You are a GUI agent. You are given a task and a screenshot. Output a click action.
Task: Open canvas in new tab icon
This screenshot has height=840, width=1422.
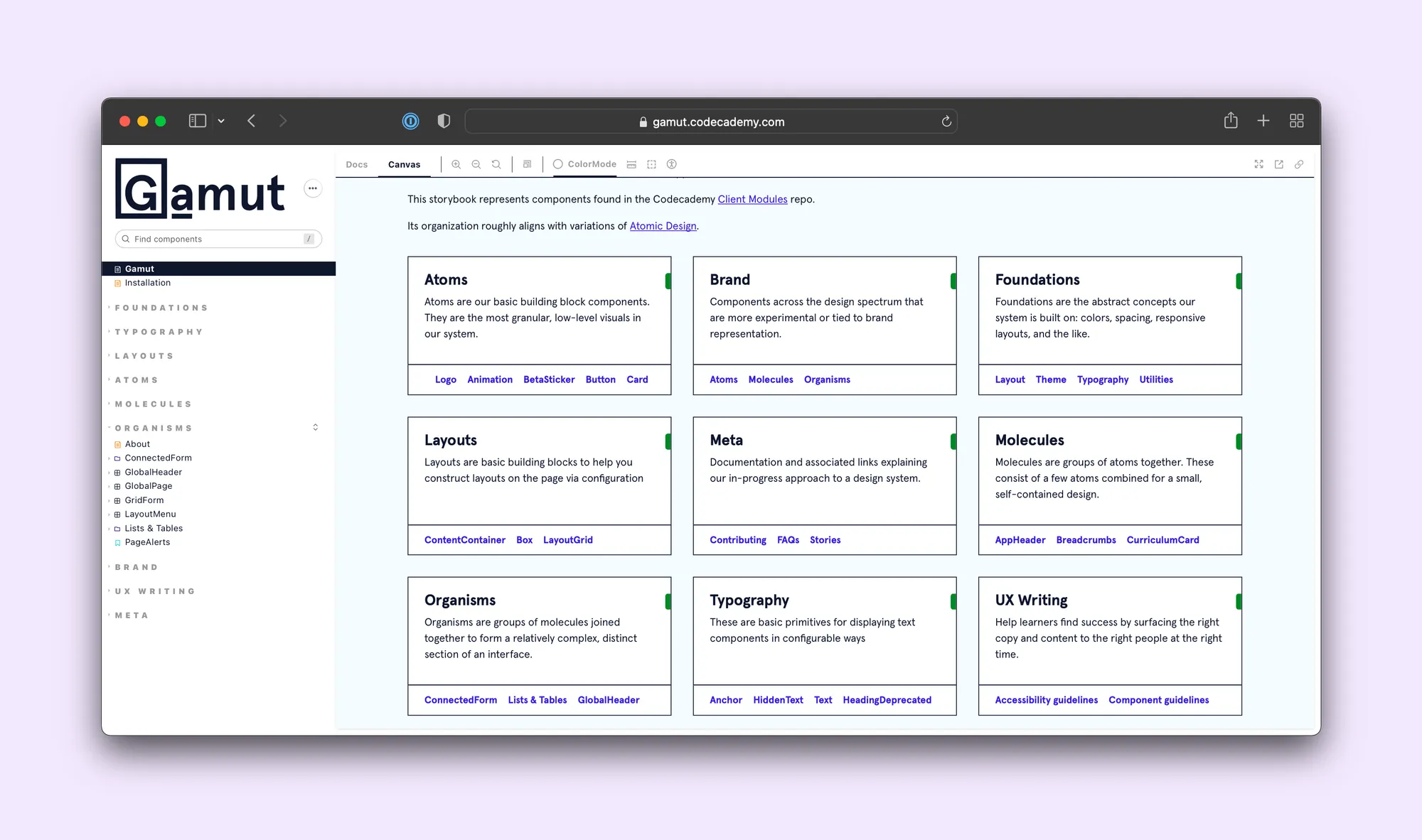(1279, 164)
